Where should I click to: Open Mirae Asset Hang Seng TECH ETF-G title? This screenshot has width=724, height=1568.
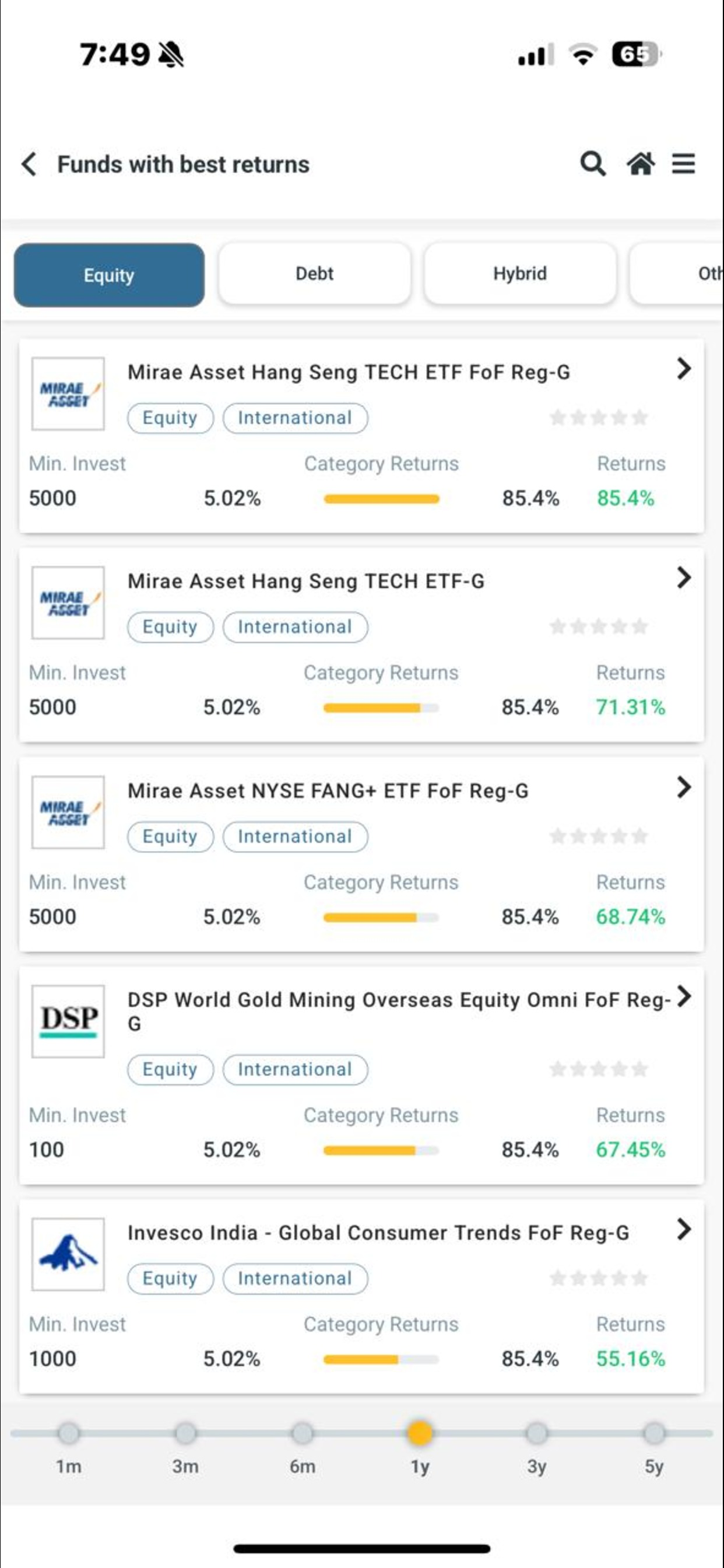click(x=306, y=582)
